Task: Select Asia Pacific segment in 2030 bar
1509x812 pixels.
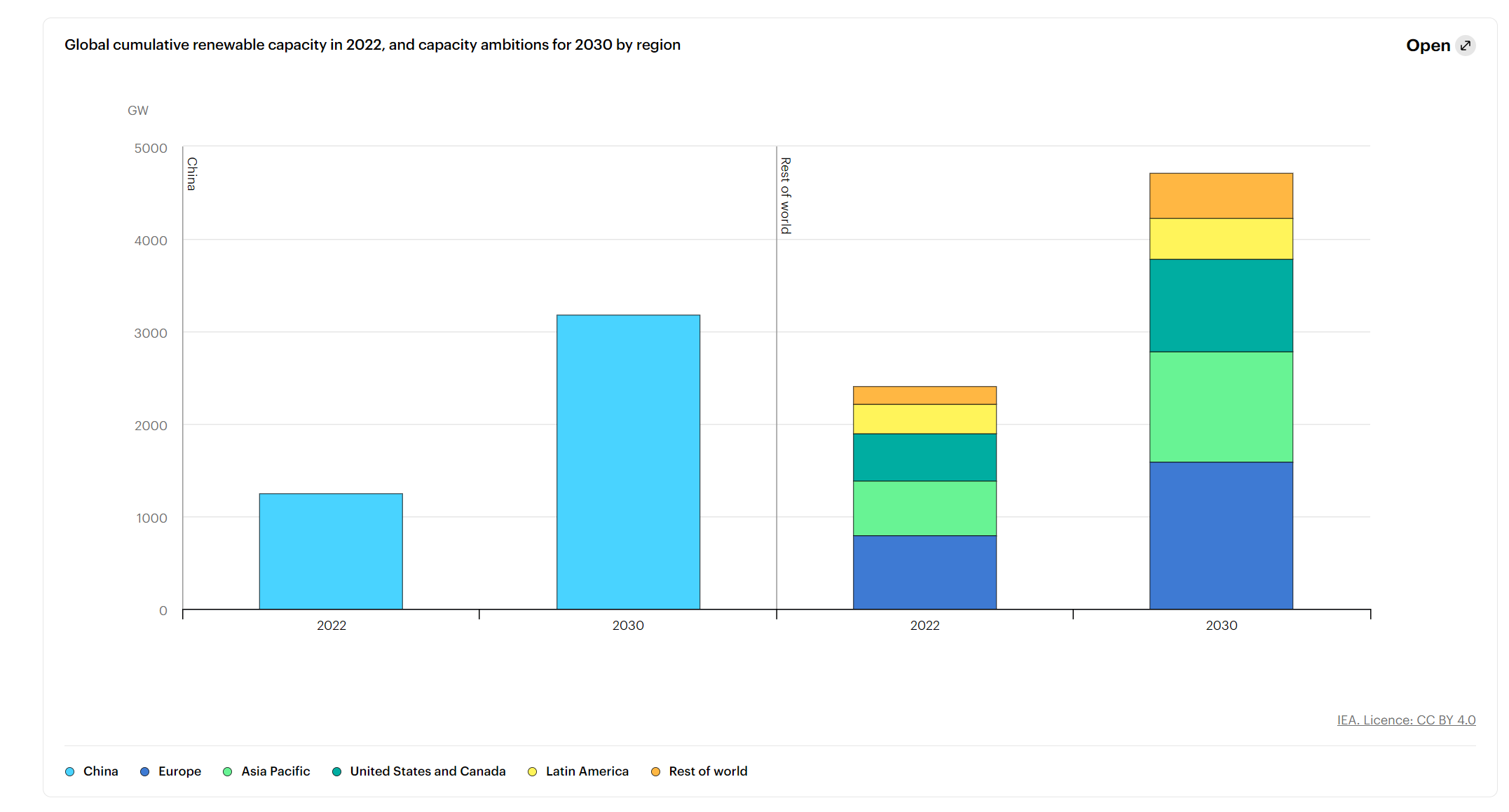Action: tap(1221, 406)
